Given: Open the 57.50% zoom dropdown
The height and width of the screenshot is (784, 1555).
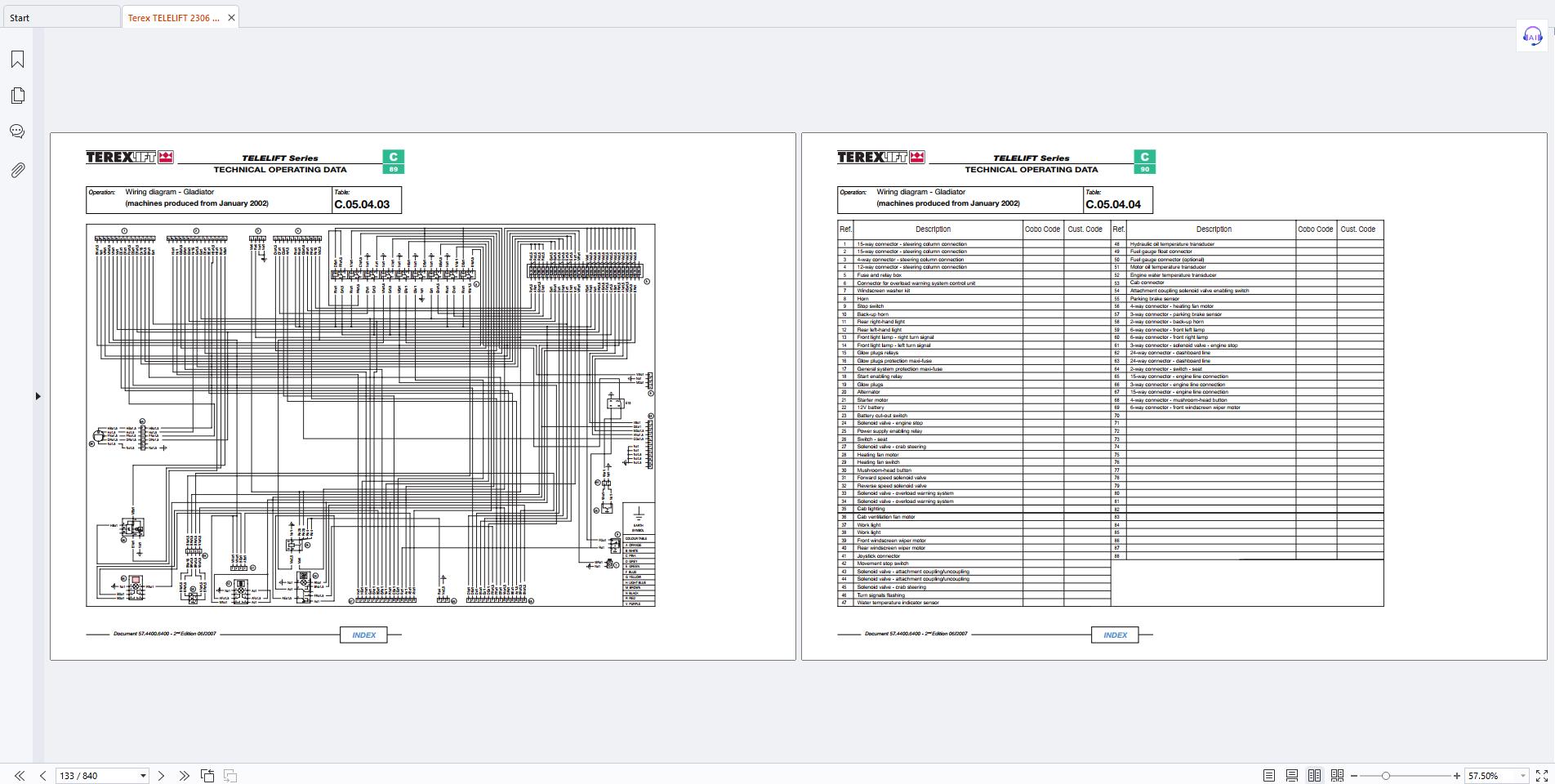Looking at the screenshot, I should pos(1522,776).
